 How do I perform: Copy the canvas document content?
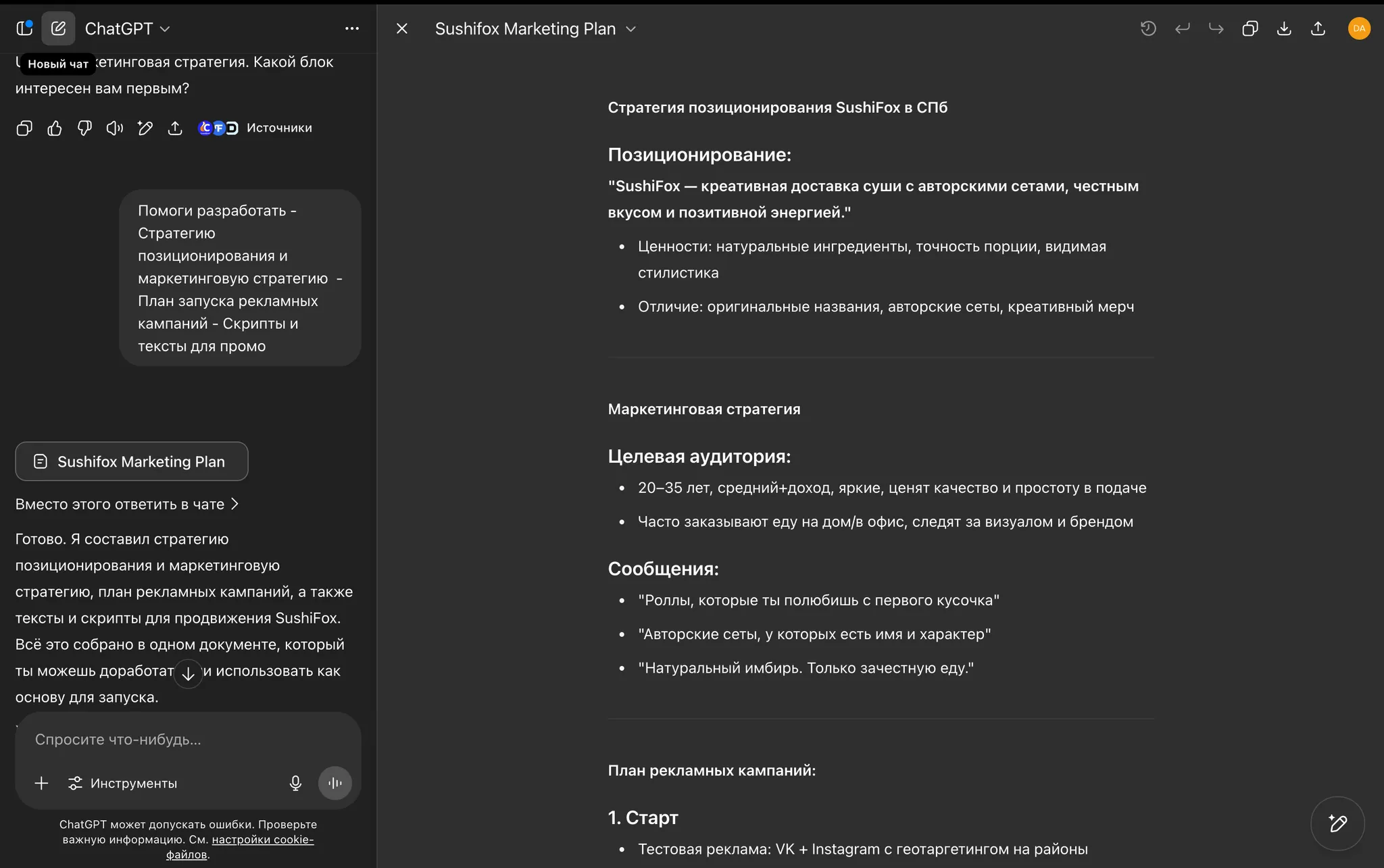[x=1250, y=28]
